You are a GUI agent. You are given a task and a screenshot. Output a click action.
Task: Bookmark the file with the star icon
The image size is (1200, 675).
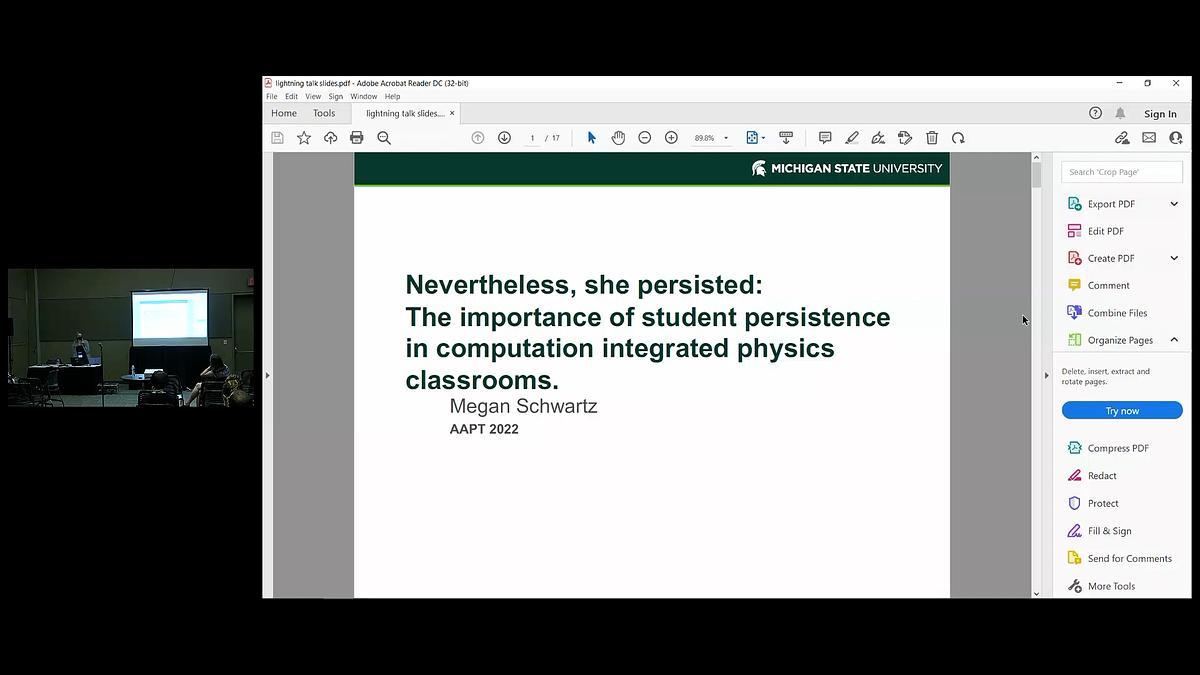point(304,138)
